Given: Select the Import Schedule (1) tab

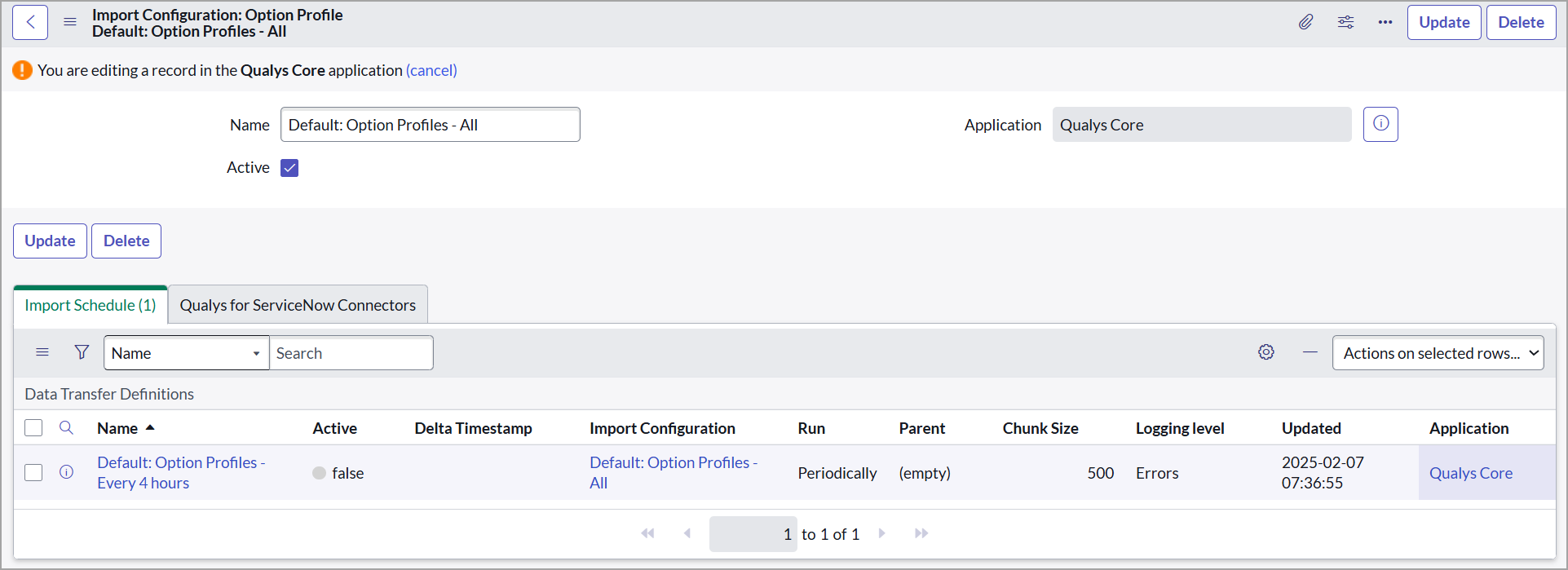Looking at the screenshot, I should [x=91, y=305].
